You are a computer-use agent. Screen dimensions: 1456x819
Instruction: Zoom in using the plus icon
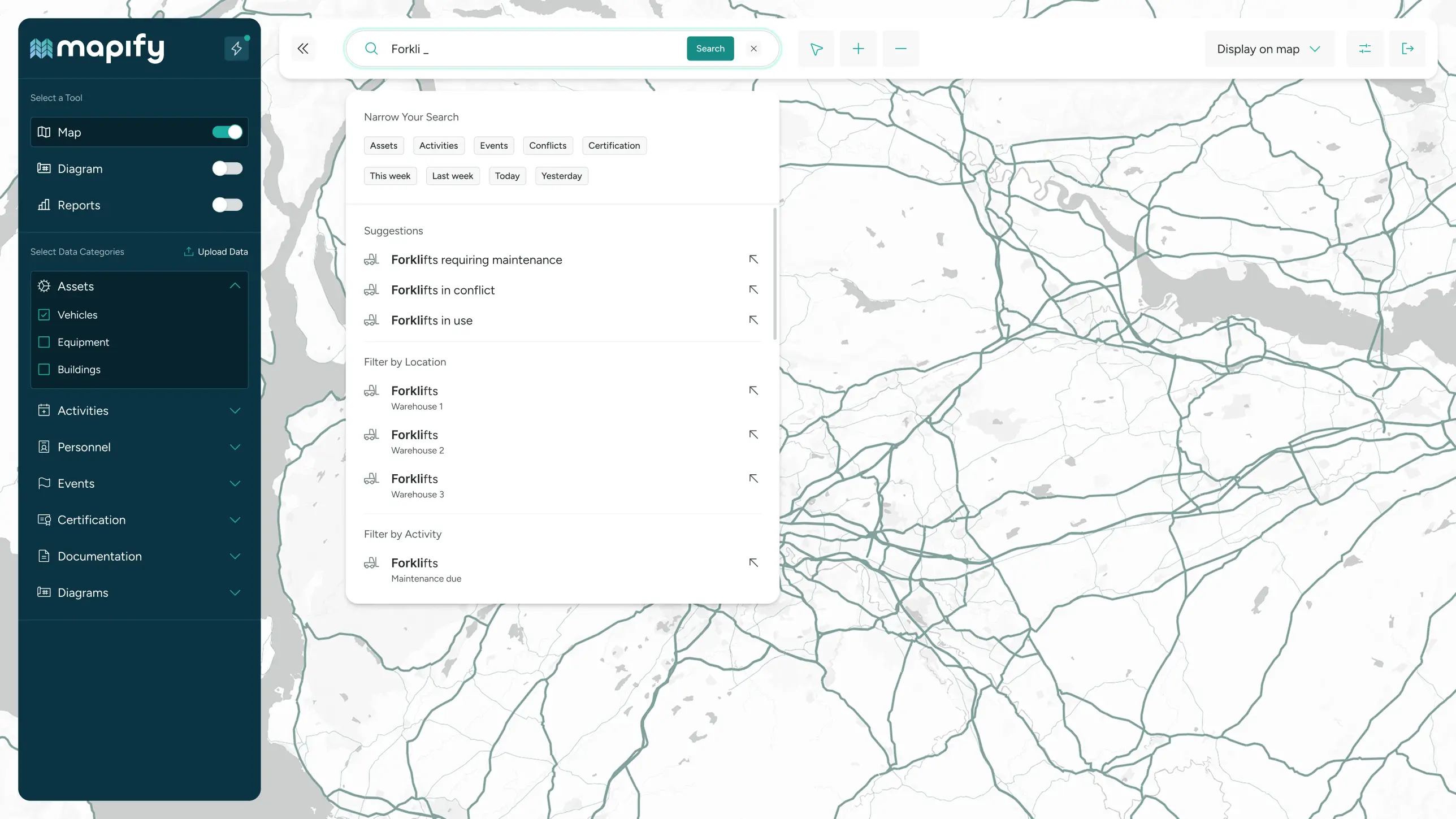pyautogui.click(x=857, y=49)
